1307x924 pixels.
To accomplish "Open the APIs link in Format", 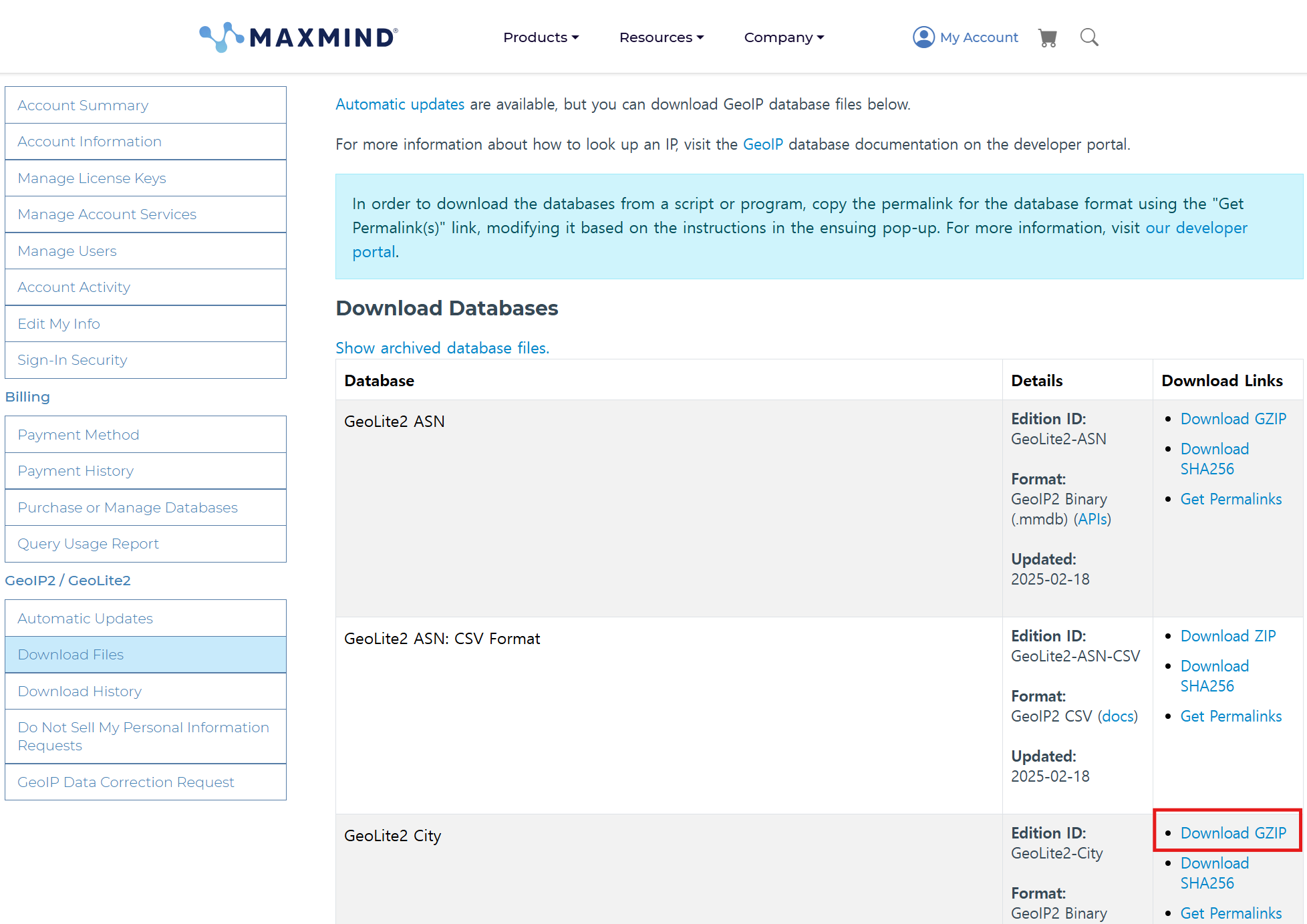I will (x=1092, y=519).
